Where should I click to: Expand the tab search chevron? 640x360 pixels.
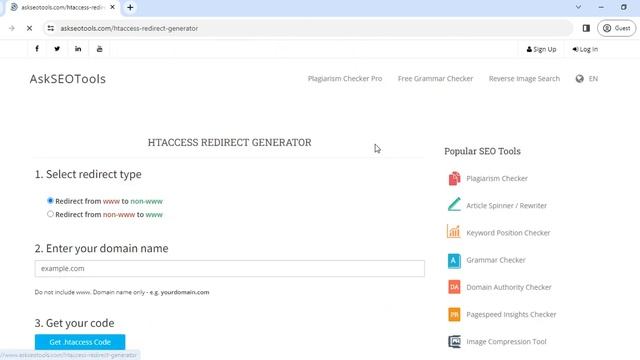pyautogui.click(x=578, y=7)
